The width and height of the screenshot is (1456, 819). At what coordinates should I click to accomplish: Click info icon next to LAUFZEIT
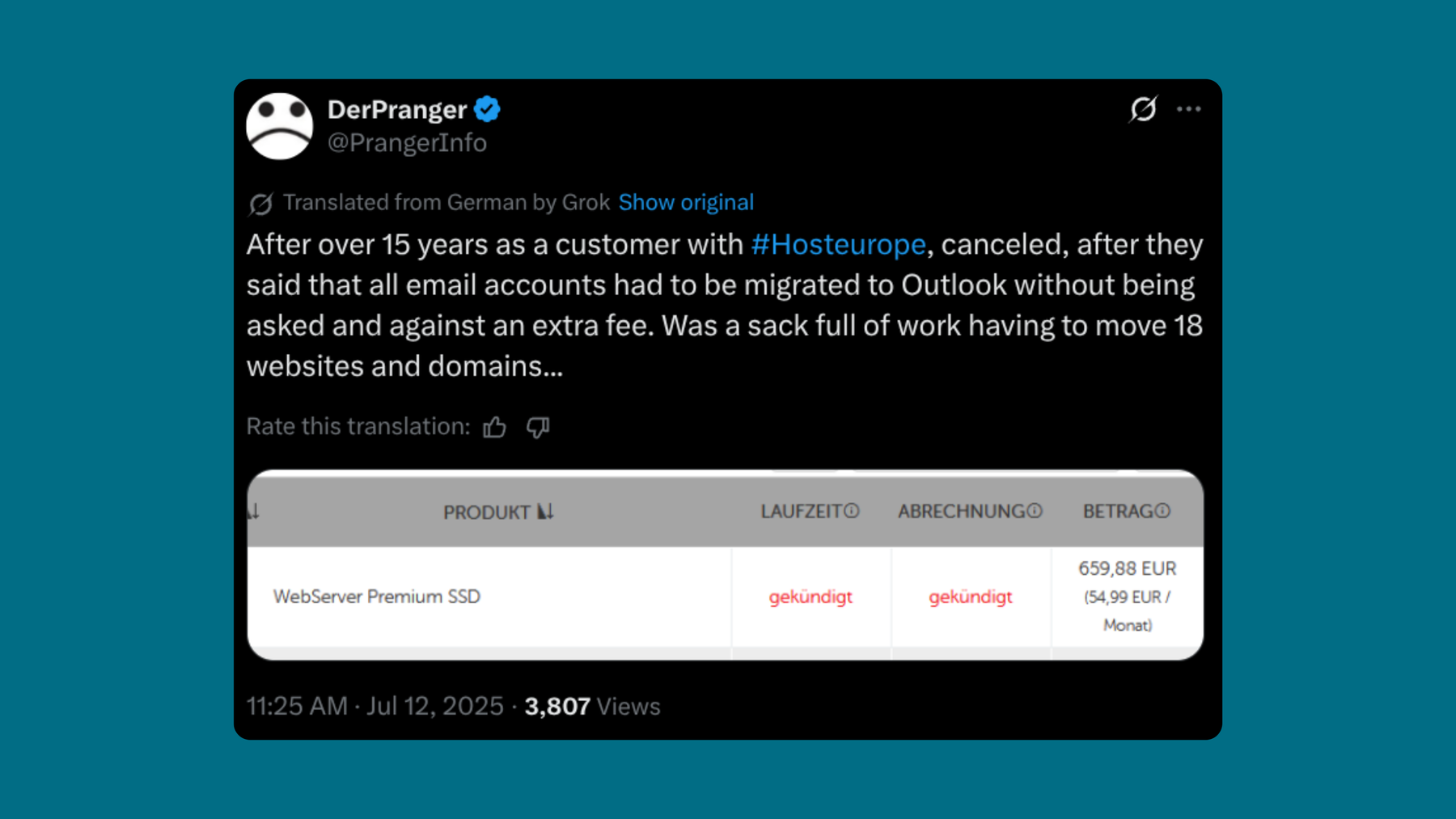pyautogui.click(x=852, y=511)
